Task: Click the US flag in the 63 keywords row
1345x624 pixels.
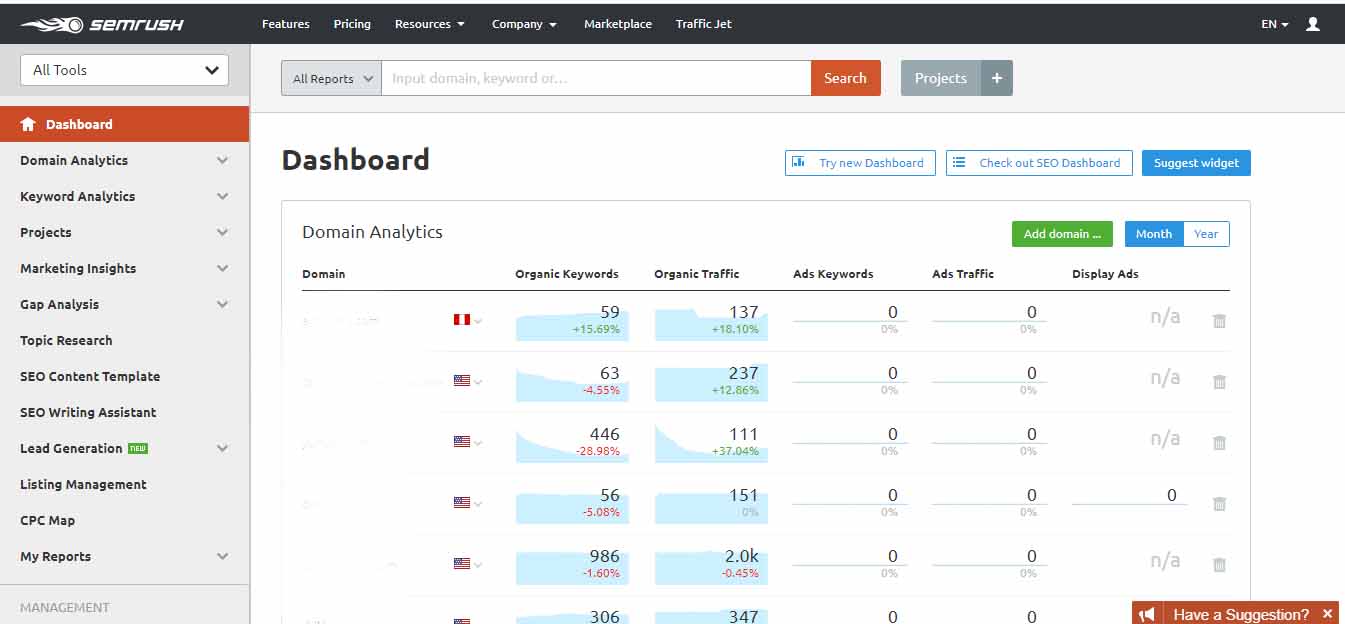Action: [x=461, y=381]
